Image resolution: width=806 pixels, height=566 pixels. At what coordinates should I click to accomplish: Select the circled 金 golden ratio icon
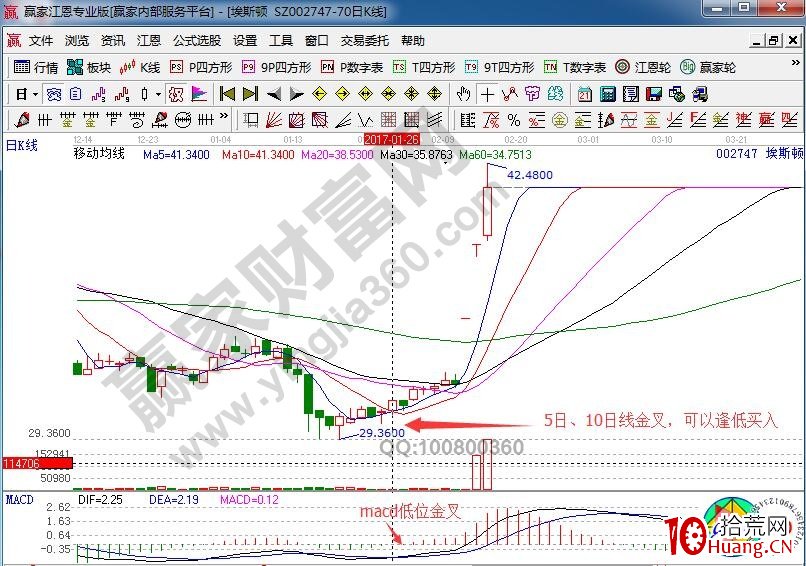[560, 120]
